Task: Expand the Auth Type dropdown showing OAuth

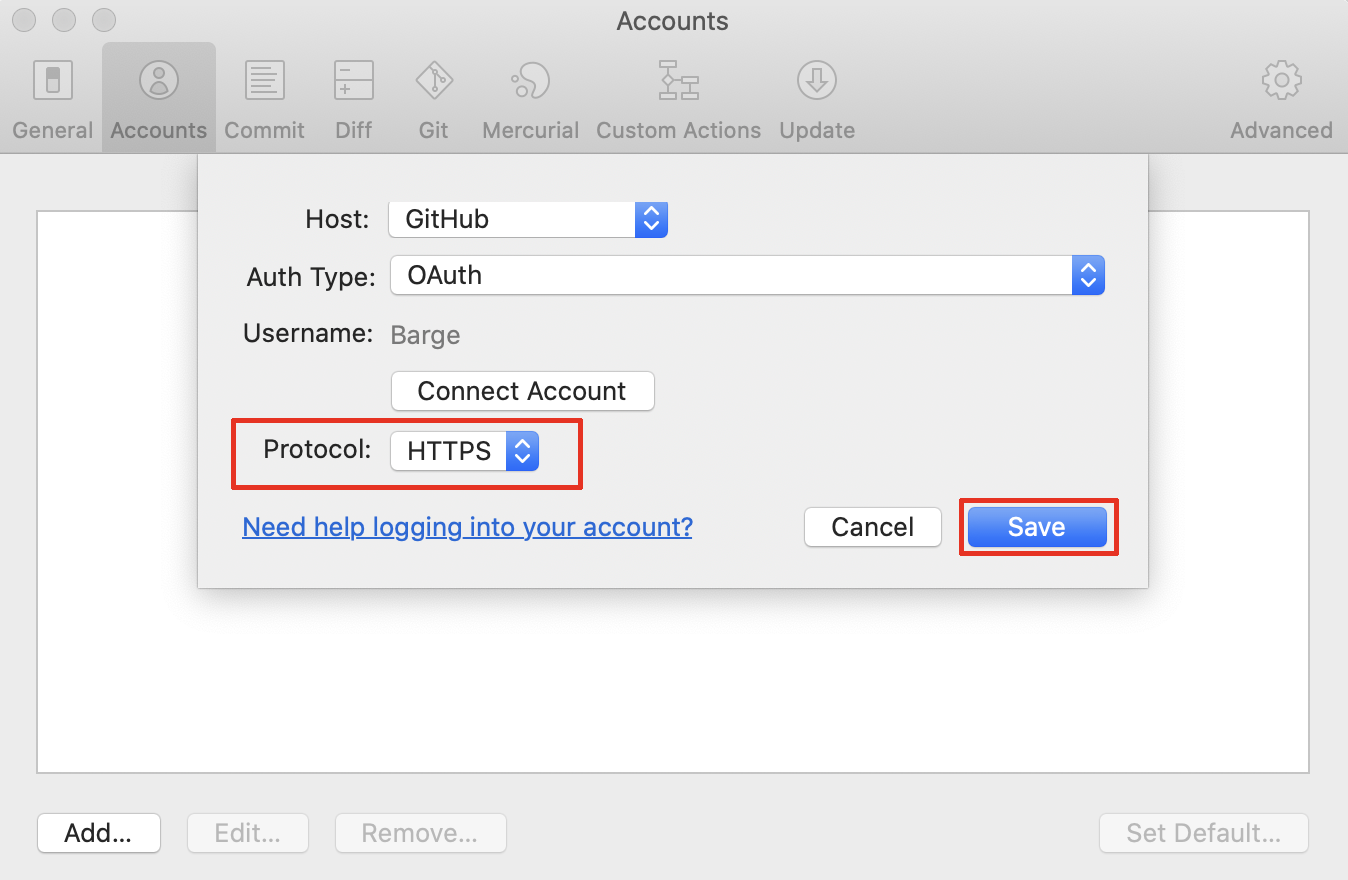Action: 748,275
